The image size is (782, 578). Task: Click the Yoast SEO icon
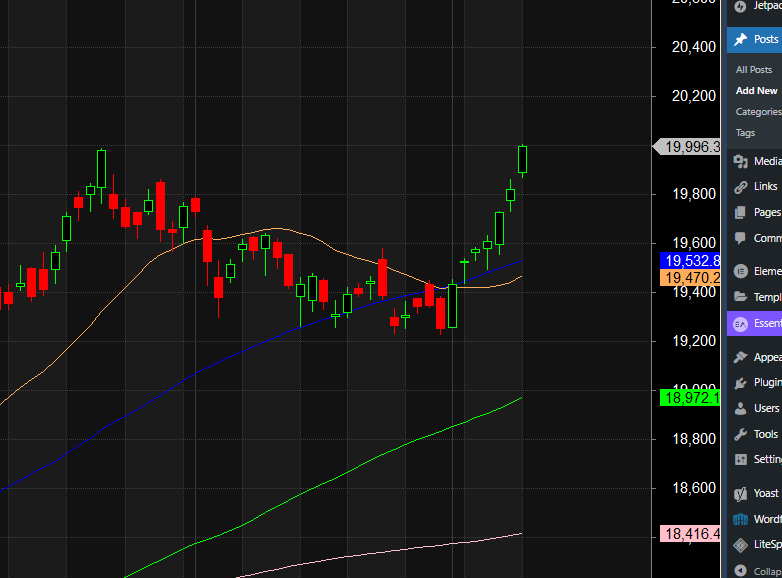[741, 494]
